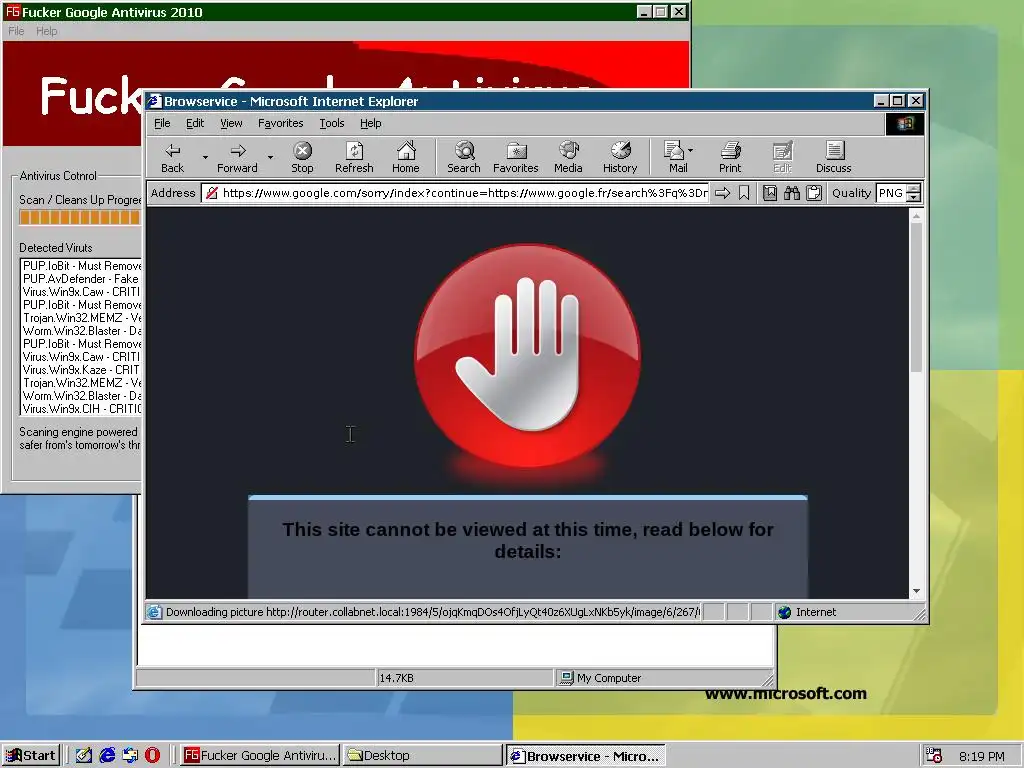Screen dimensions: 1024x768
Task: Switch to Fucker Google Antivirus taskbar button
Action: coord(259,756)
